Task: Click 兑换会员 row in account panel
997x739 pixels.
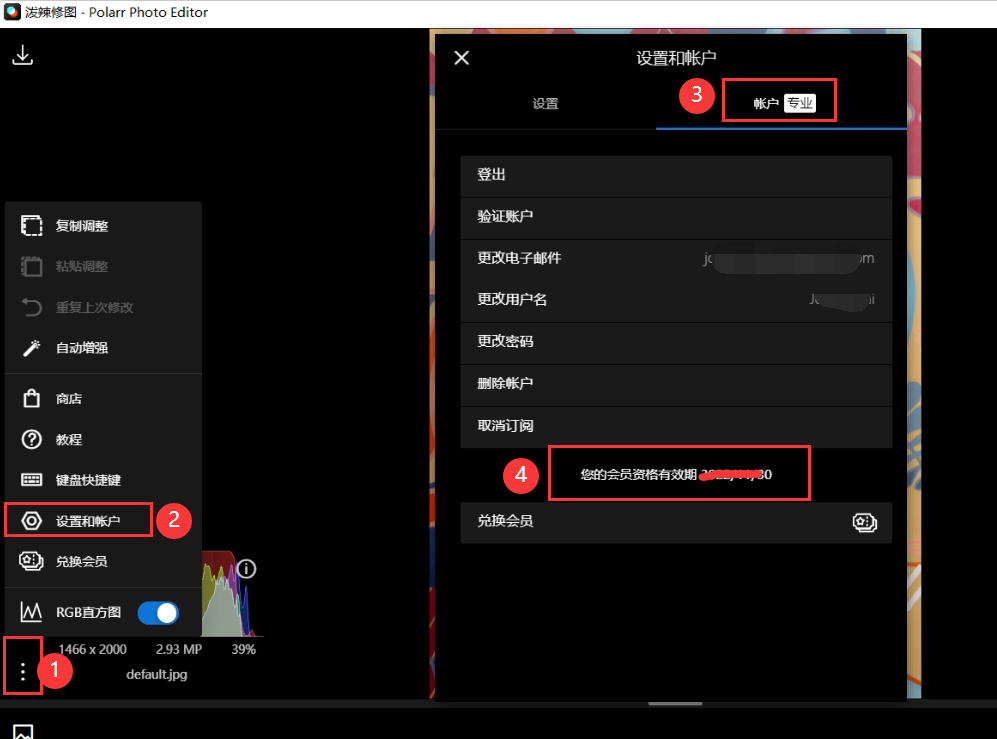Action: 675,522
